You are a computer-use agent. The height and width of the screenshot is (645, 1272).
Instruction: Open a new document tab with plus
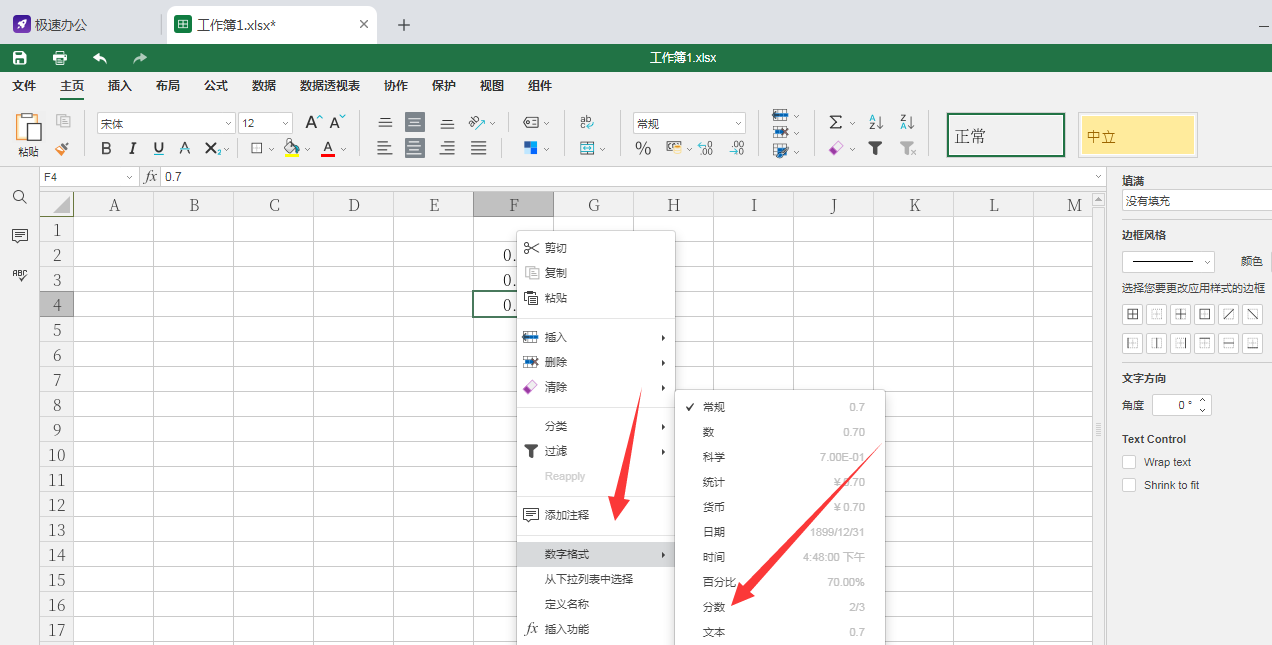404,25
